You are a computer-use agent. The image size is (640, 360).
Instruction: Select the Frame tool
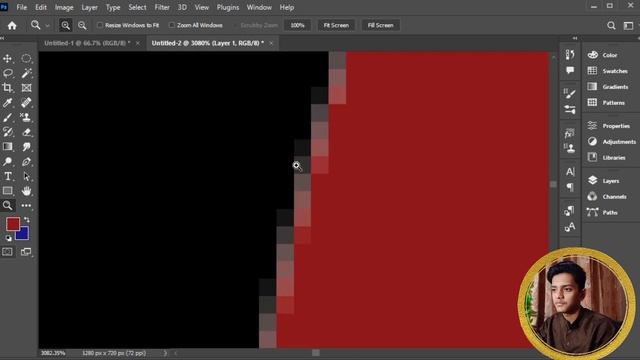point(26,88)
